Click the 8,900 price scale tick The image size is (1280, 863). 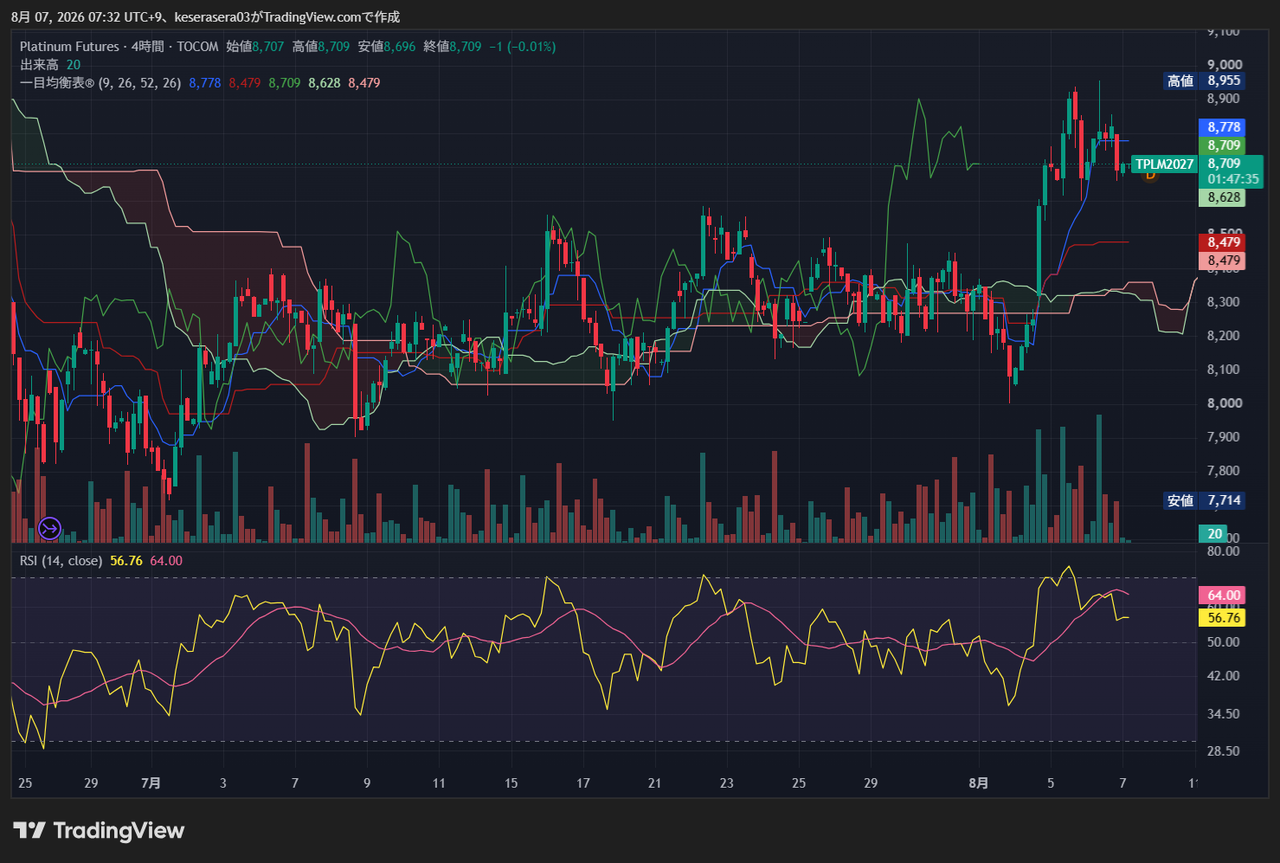(x=1224, y=99)
